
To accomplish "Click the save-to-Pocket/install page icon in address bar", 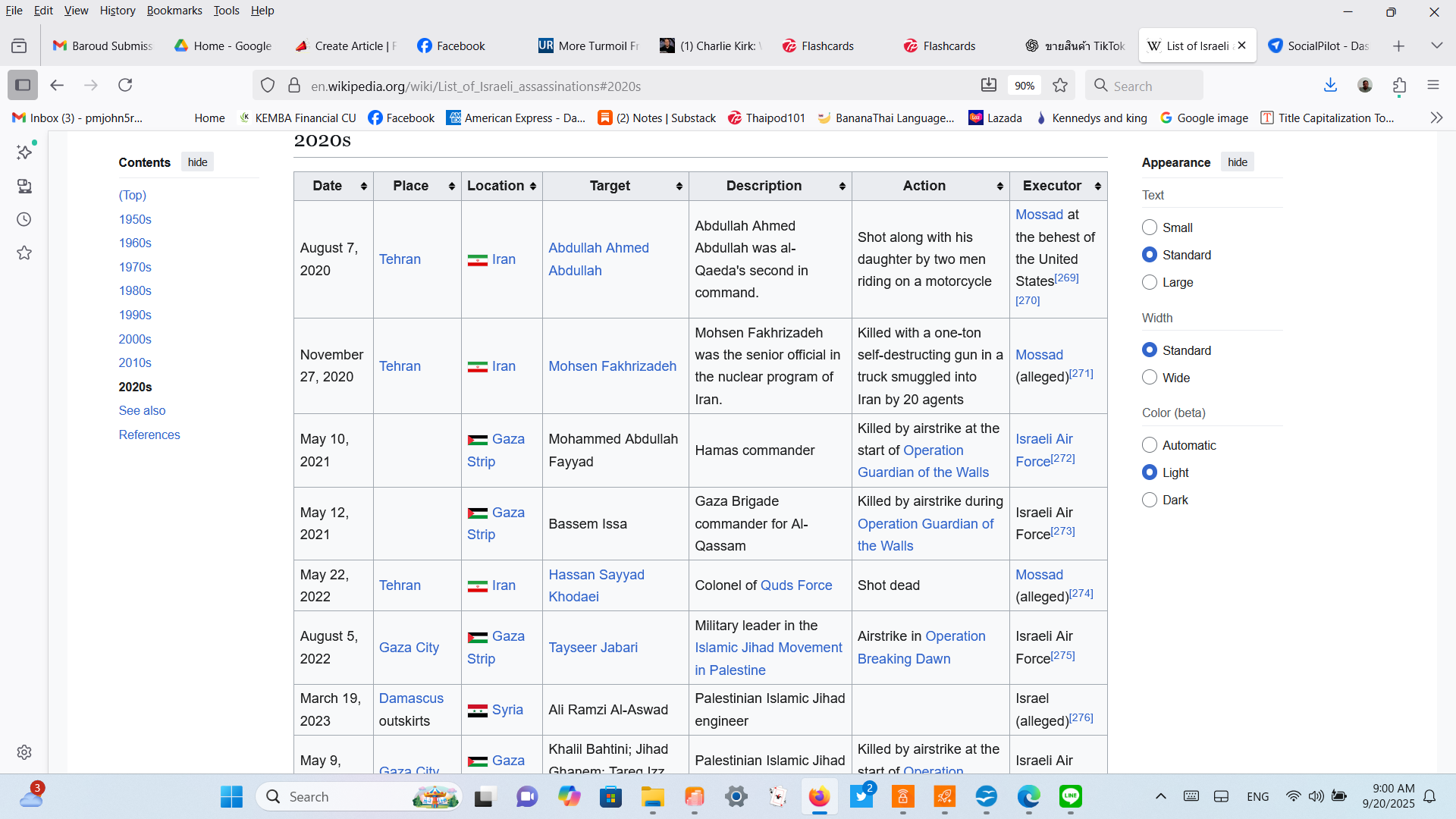I will coord(988,85).
